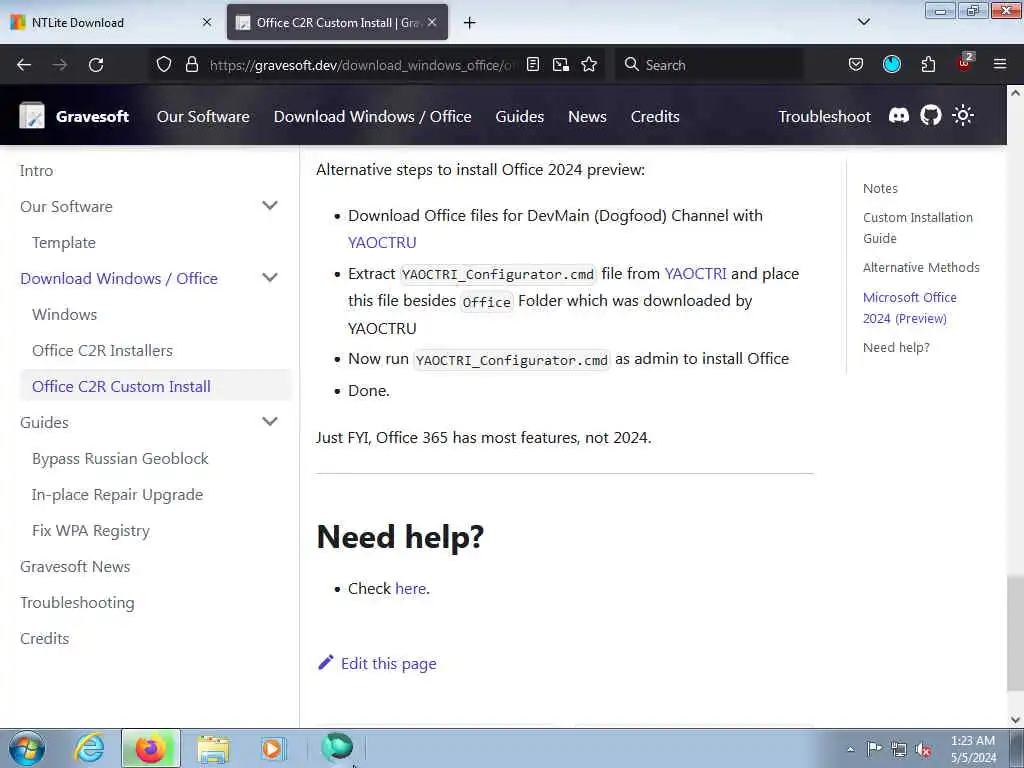This screenshot has height=768, width=1024.
Task: Jump to Custom Installation Guide section
Action: tap(918, 227)
